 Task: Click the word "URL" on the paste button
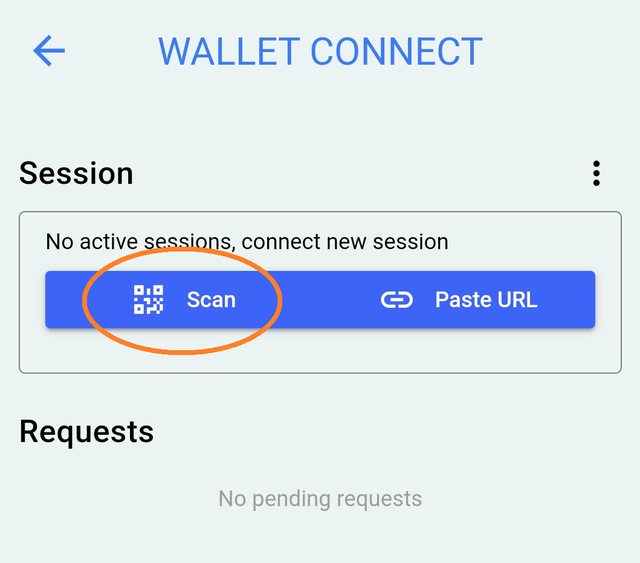tap(516, 299)
